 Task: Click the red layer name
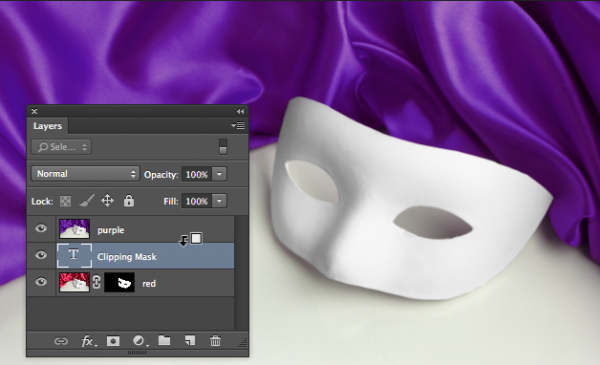[149, 284]
